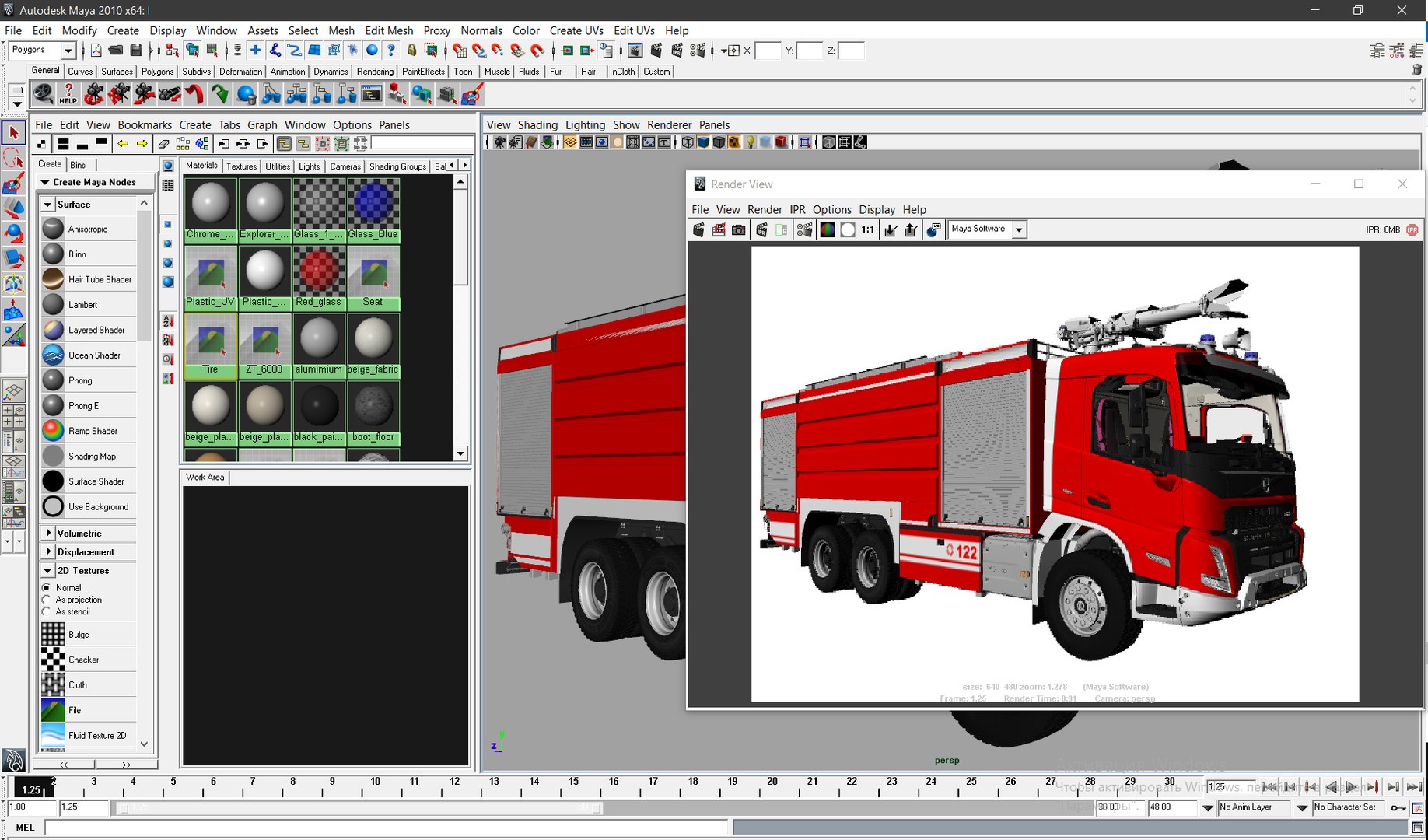Viewport: 1428px width, 840px height.
Task: Select the Lasso tool in toolbox
Action: pos(13,158)
